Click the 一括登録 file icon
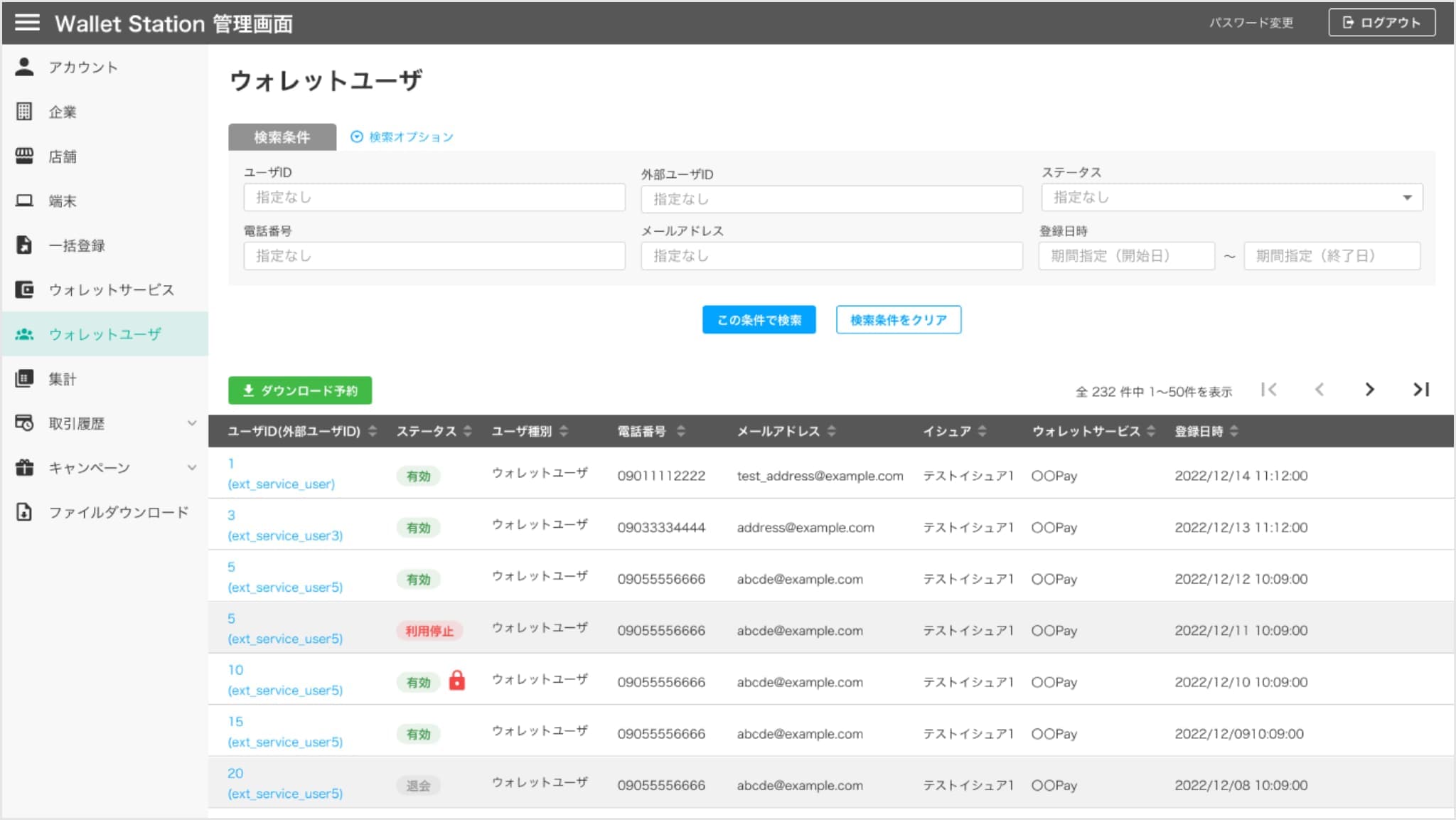Screen dimensions: 1456x820 pos(24,245)
